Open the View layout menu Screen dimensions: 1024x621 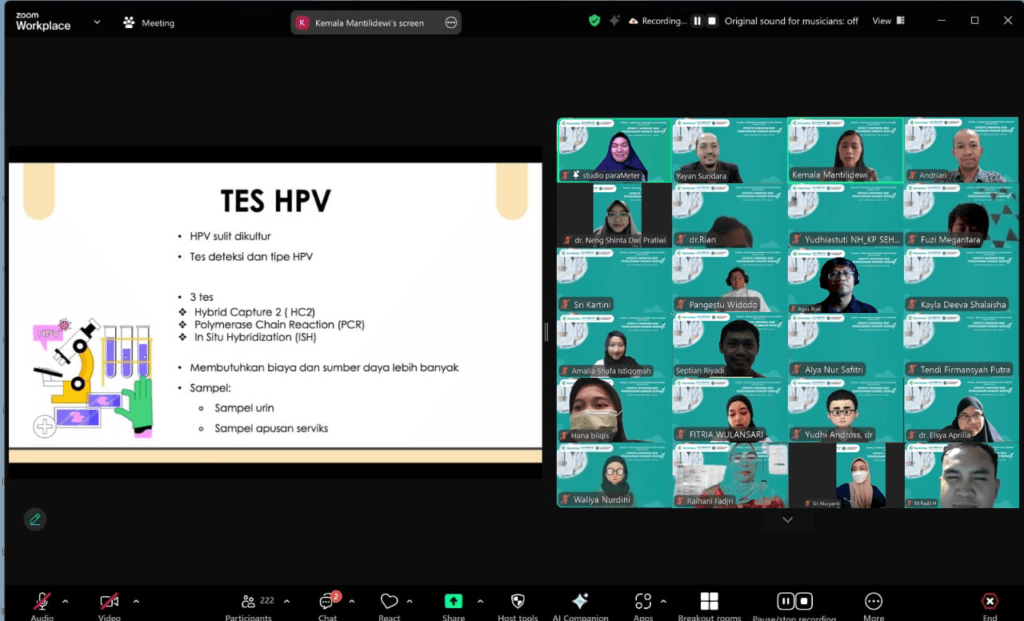887,21
